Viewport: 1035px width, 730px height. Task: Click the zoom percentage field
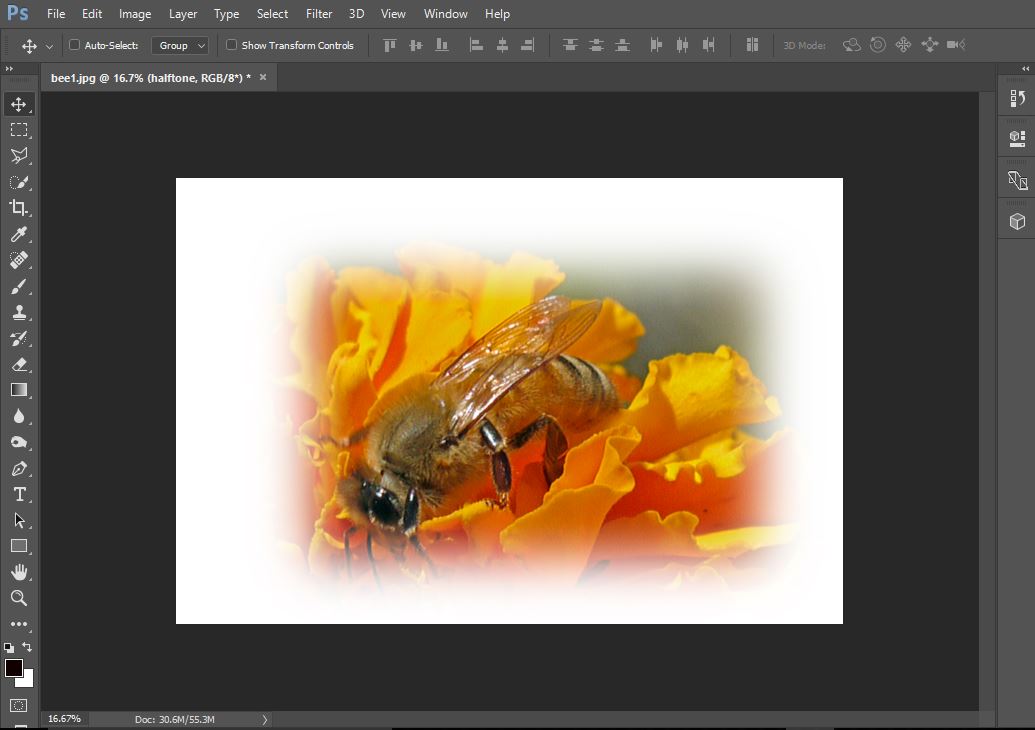(x=65, y=719)
